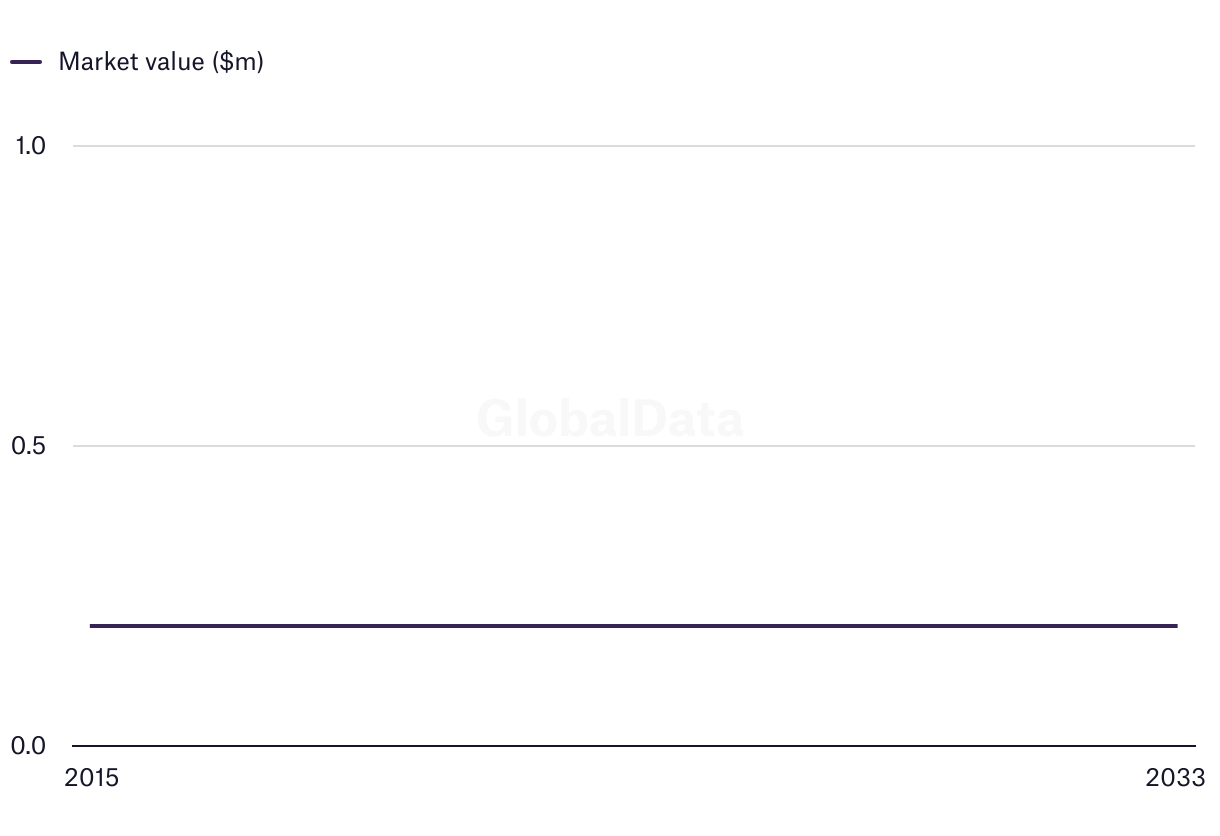Click the 0.0 y-axis label
The width and height of the screenshot is (1220, 836).
point(30,746)
